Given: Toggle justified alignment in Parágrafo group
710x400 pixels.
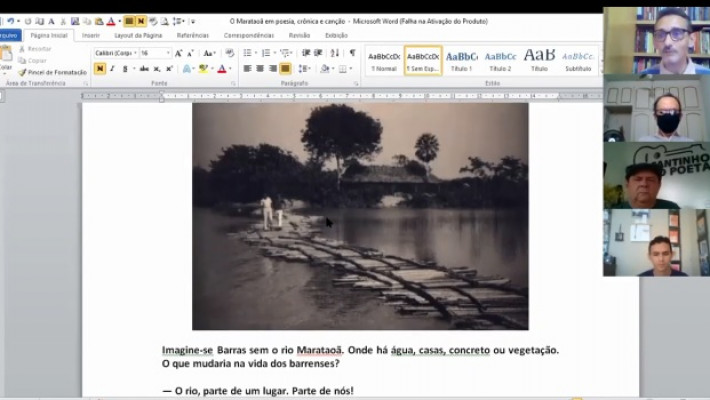Looking at the screenshot, I should tap(285, 69).
